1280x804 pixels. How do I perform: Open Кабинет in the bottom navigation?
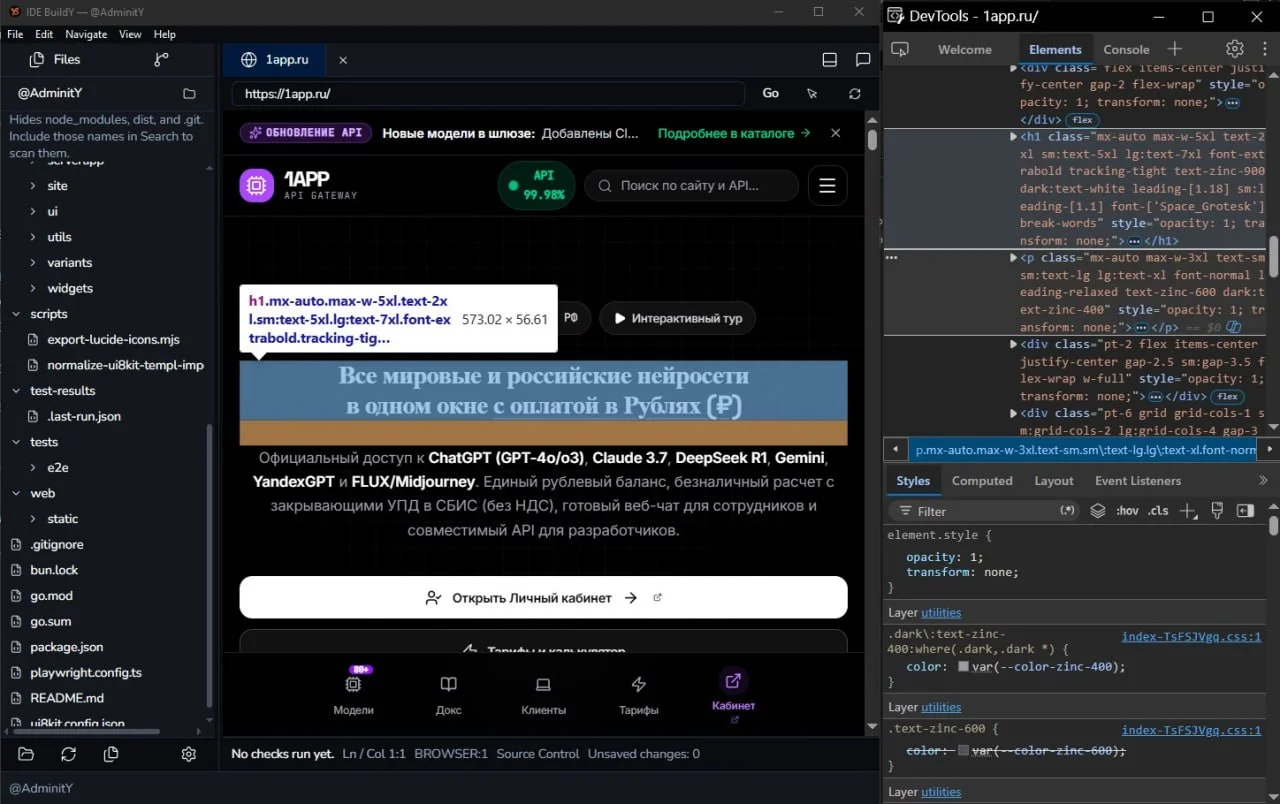tap(733, 693)
